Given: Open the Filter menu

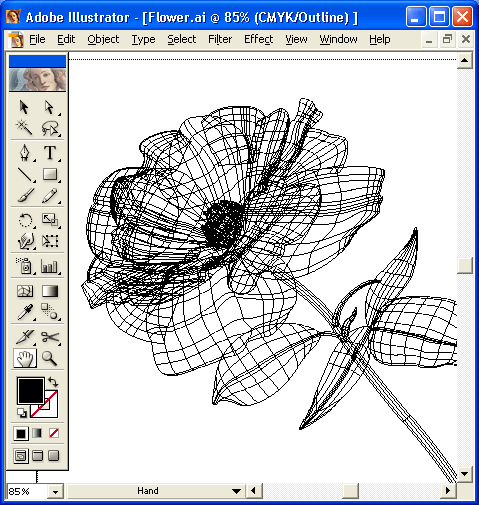Looking at the screenshot, I should [x=220, y=39].
